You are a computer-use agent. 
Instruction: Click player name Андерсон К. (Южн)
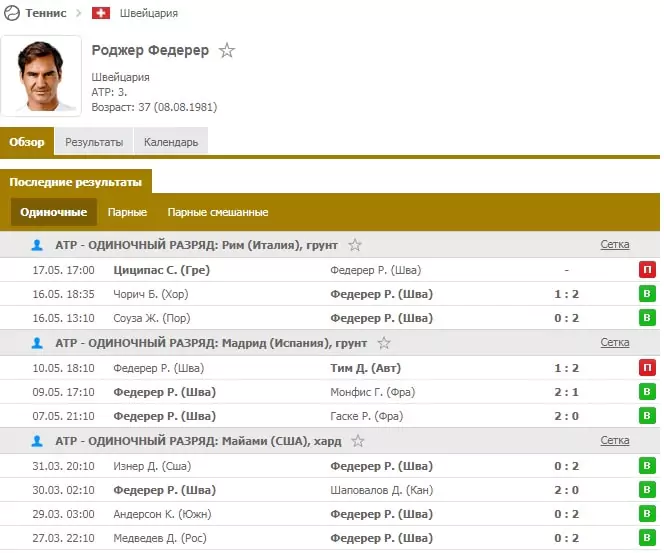click(x=162, y=514)
